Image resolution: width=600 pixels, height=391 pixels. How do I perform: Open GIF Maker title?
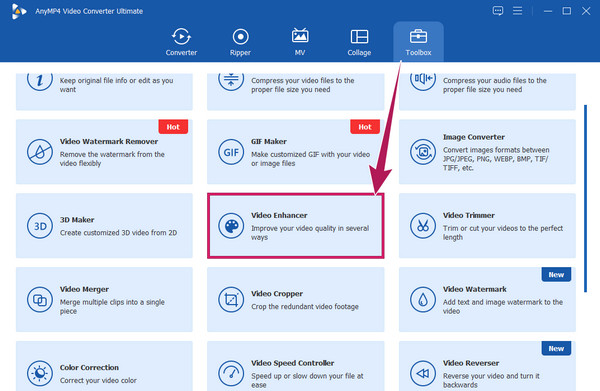tap(269, 142)
